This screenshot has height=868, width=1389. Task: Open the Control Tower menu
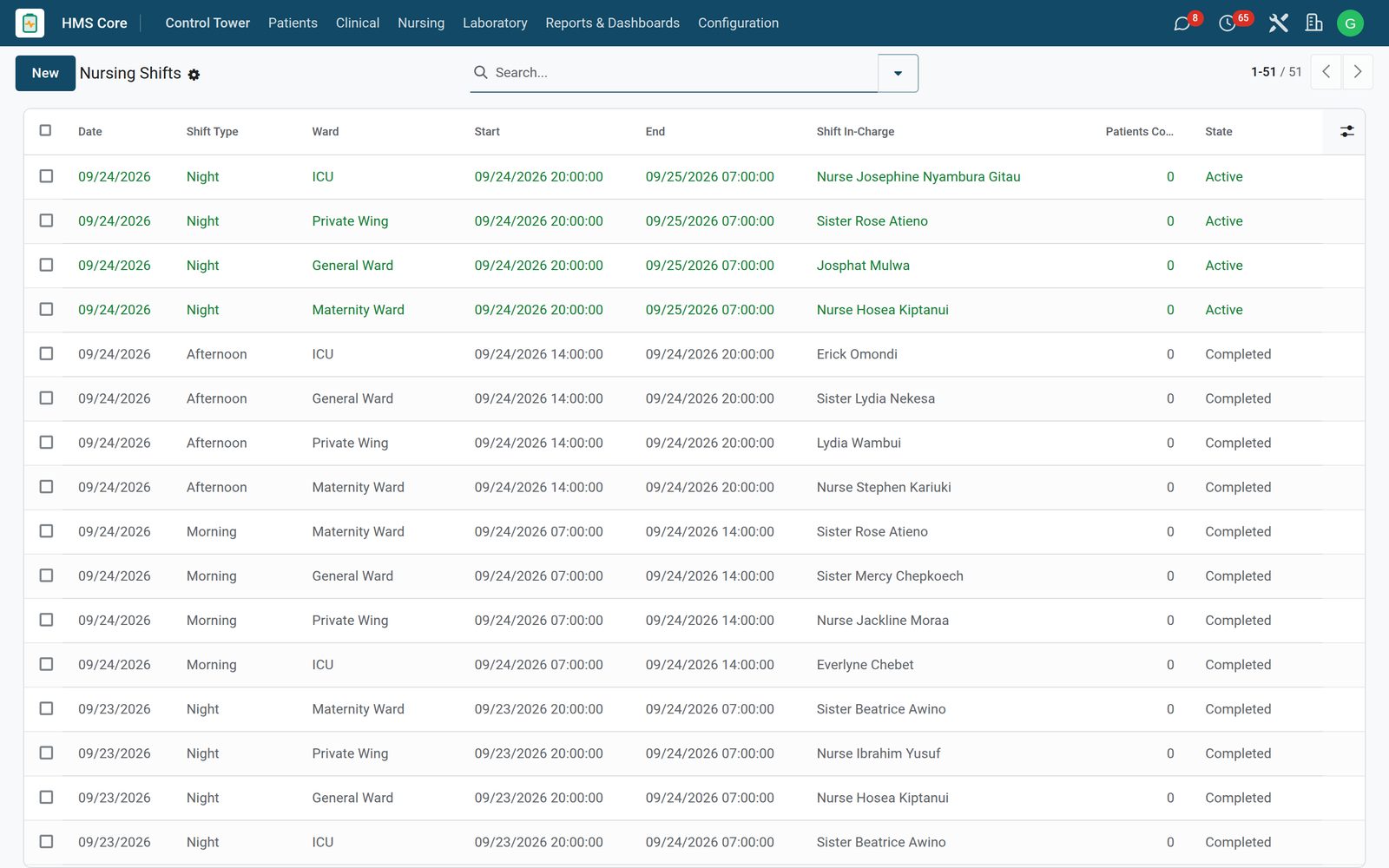click(x=207, y=23)
